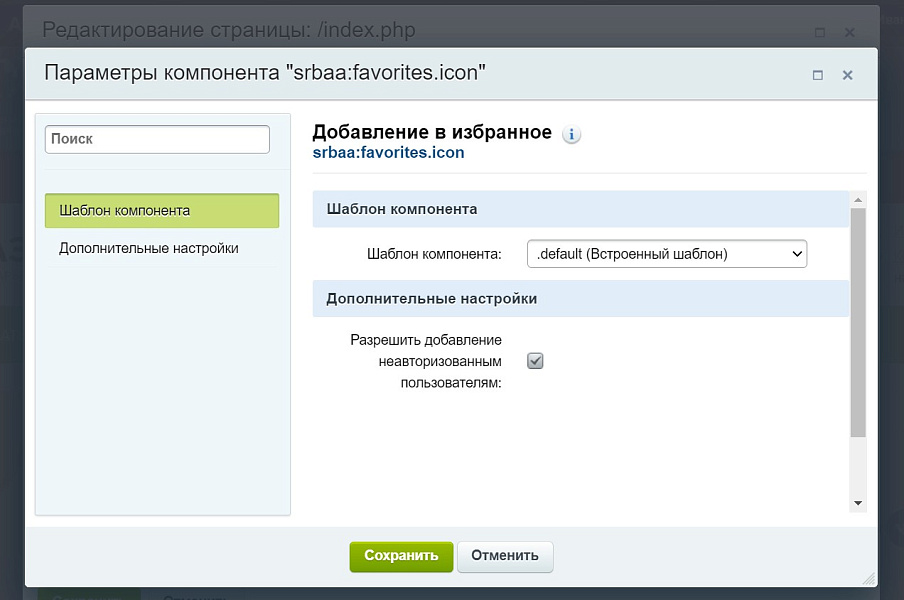Close the "Редактирование страницы" window with the X icon
The image size is (904, 600).
(x=849, y=31)
